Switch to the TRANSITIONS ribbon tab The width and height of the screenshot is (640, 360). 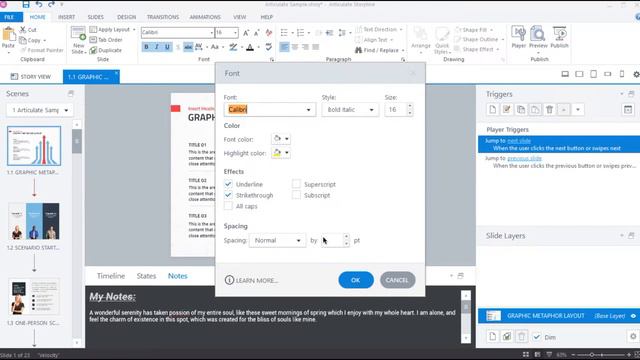click(x=163, y=17)
